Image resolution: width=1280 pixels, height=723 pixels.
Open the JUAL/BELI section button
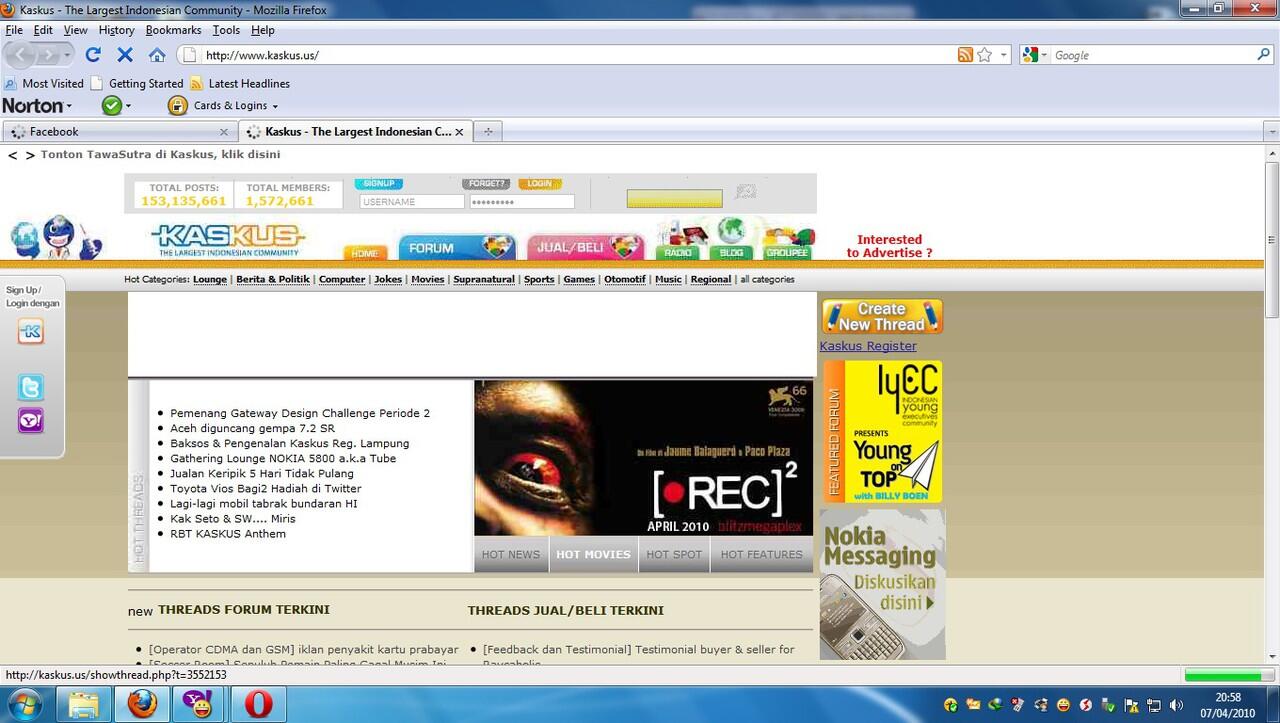[585, 248]
